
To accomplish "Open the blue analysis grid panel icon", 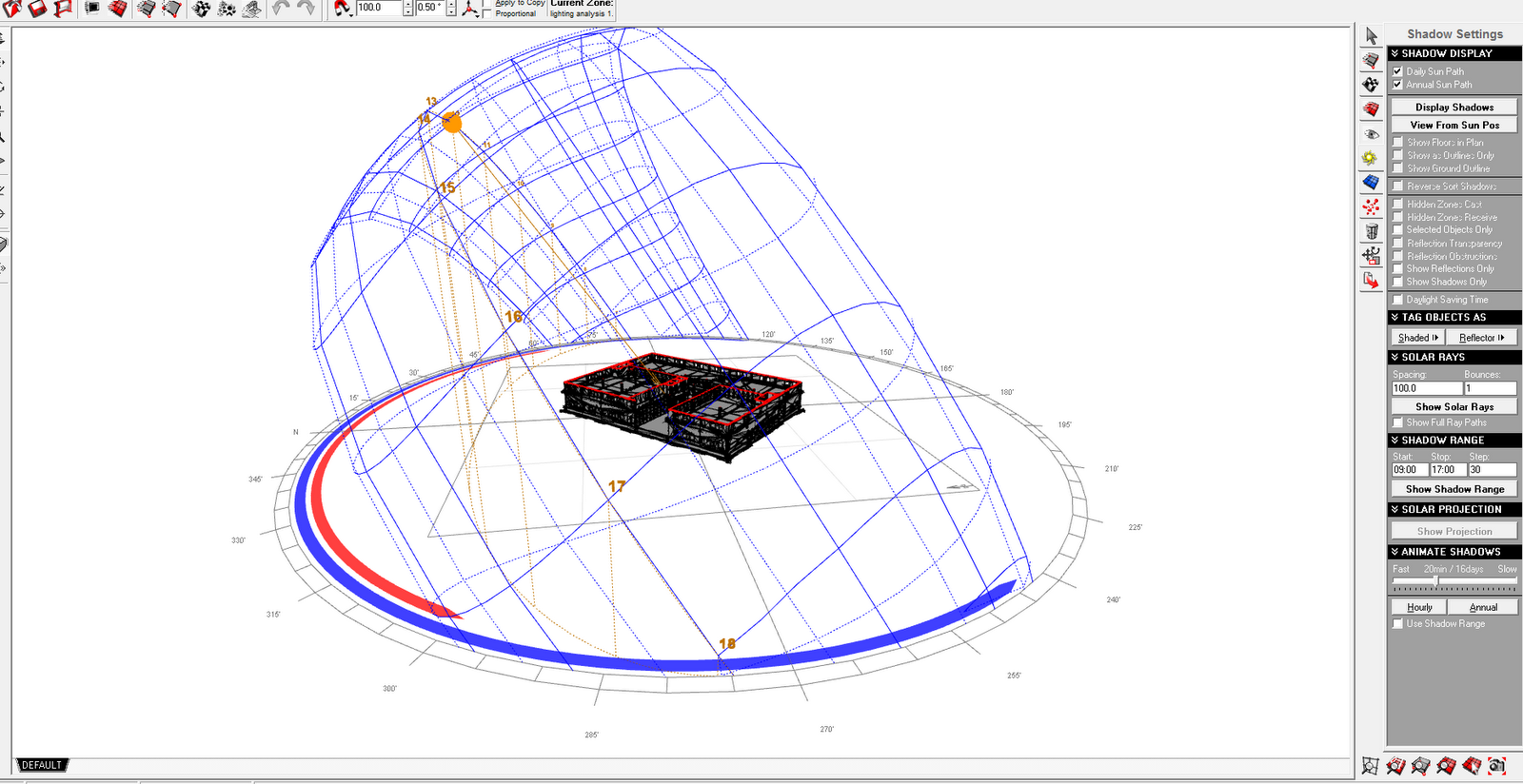I will tap(1371, 182).
